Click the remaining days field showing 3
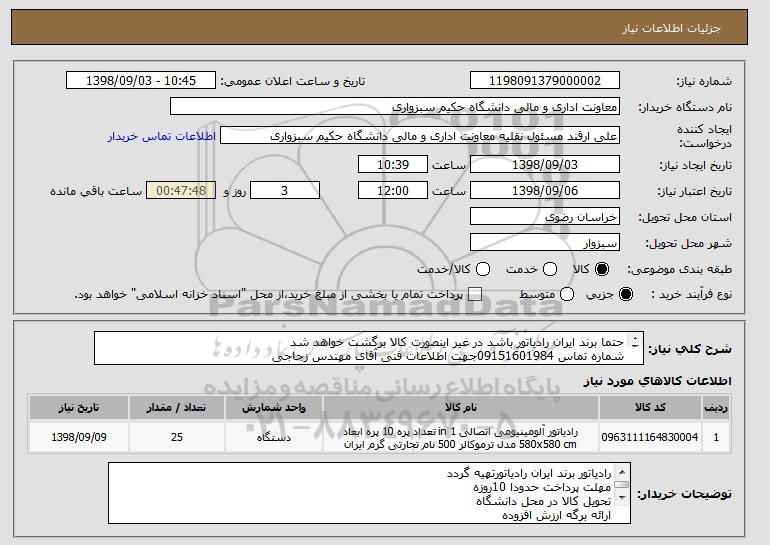Image resolution: width=770 pixels, height=545 pixels. 285,191
